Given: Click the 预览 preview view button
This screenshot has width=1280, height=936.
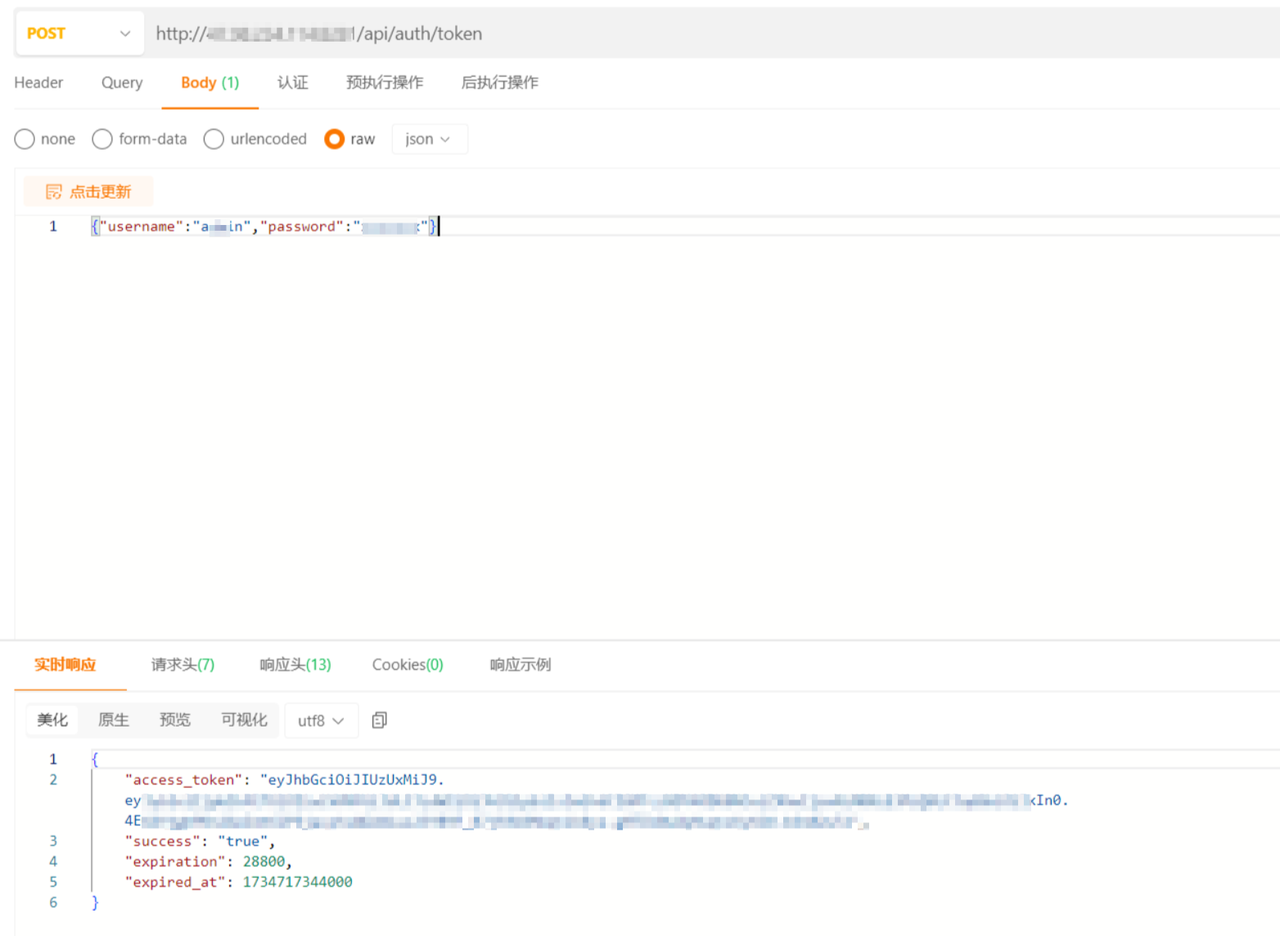Looking at the screenshot, I should [175, 720].
